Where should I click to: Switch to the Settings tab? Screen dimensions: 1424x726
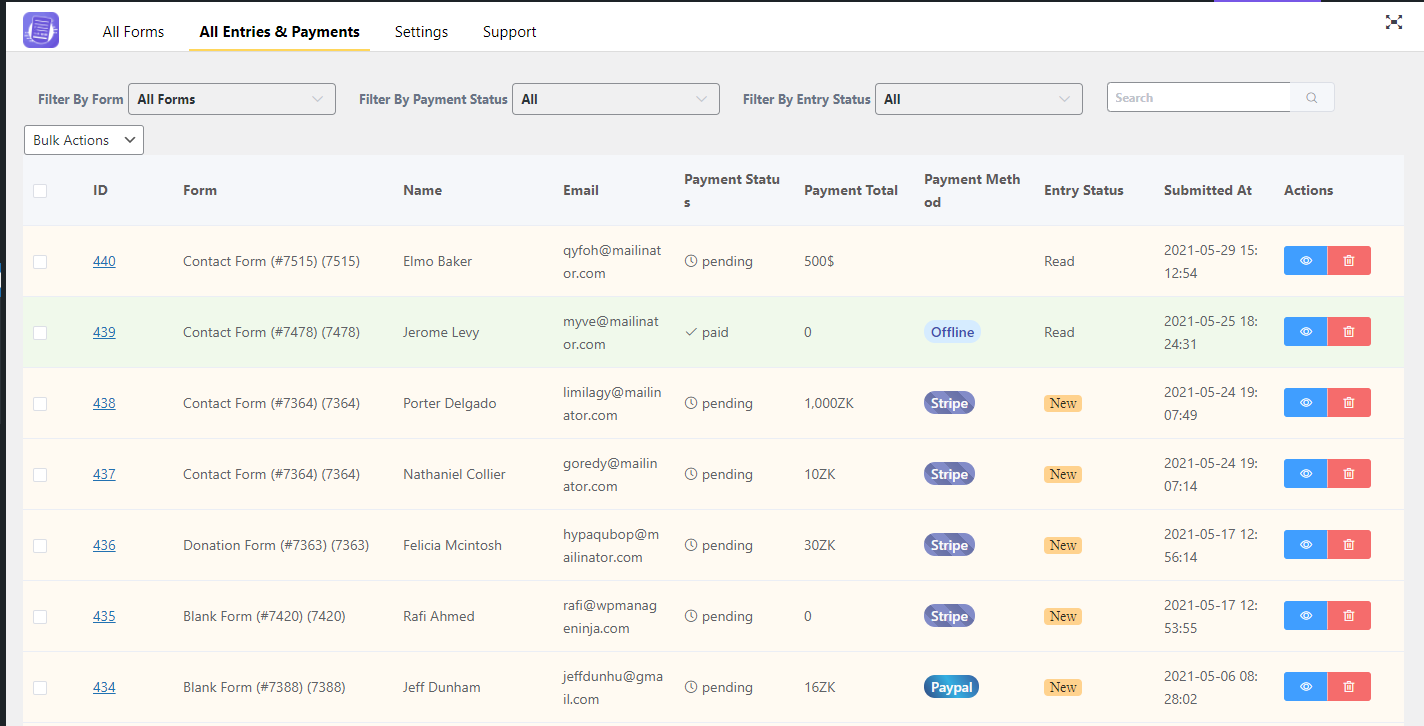(421, 31)
